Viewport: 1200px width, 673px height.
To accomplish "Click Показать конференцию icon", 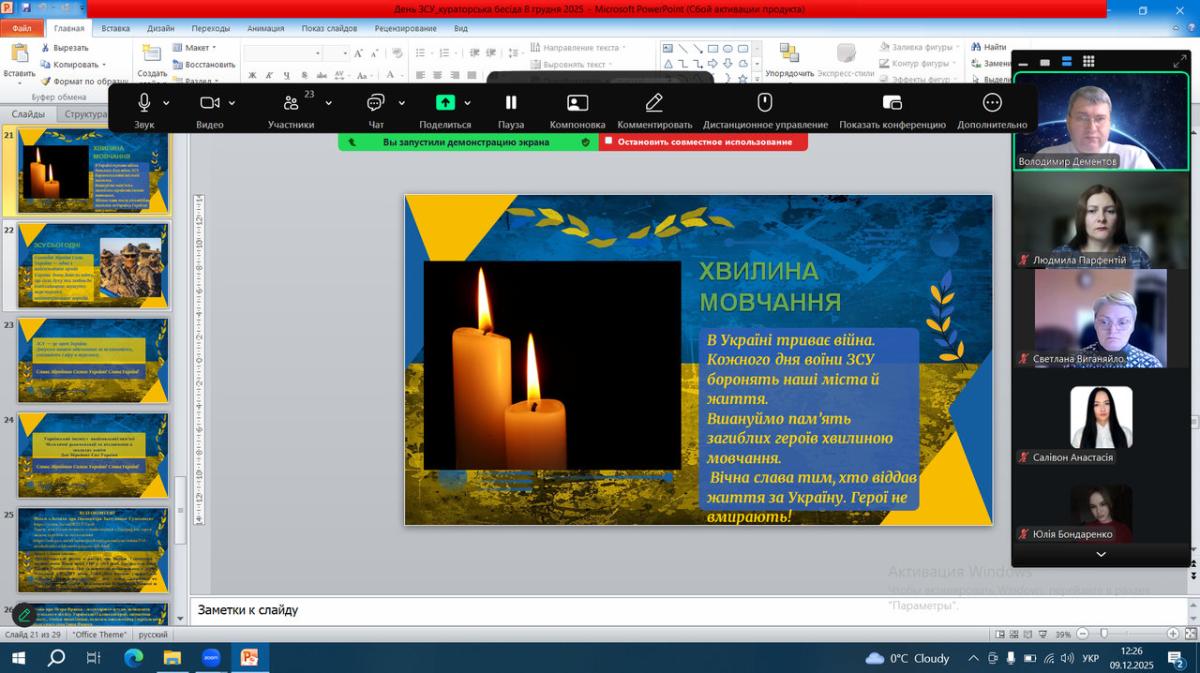I will [x=892, y=103].
